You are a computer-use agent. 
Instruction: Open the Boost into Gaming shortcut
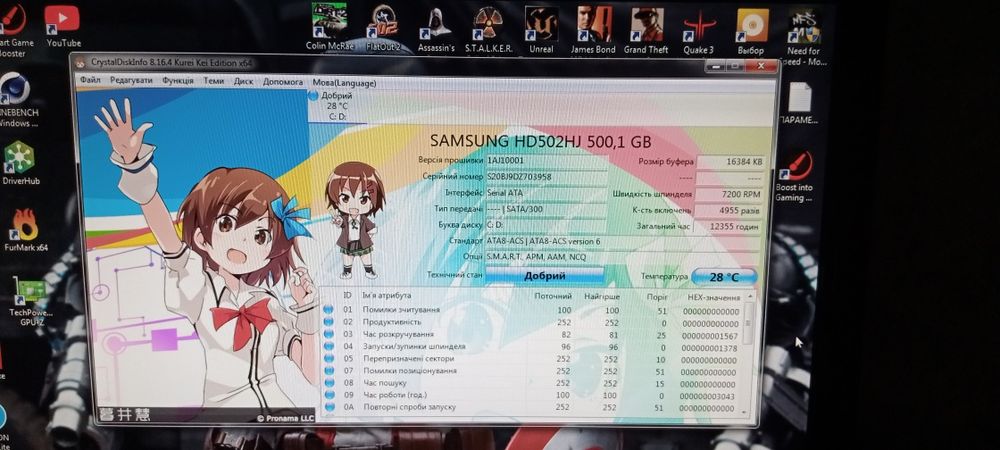tap(795, 177)
